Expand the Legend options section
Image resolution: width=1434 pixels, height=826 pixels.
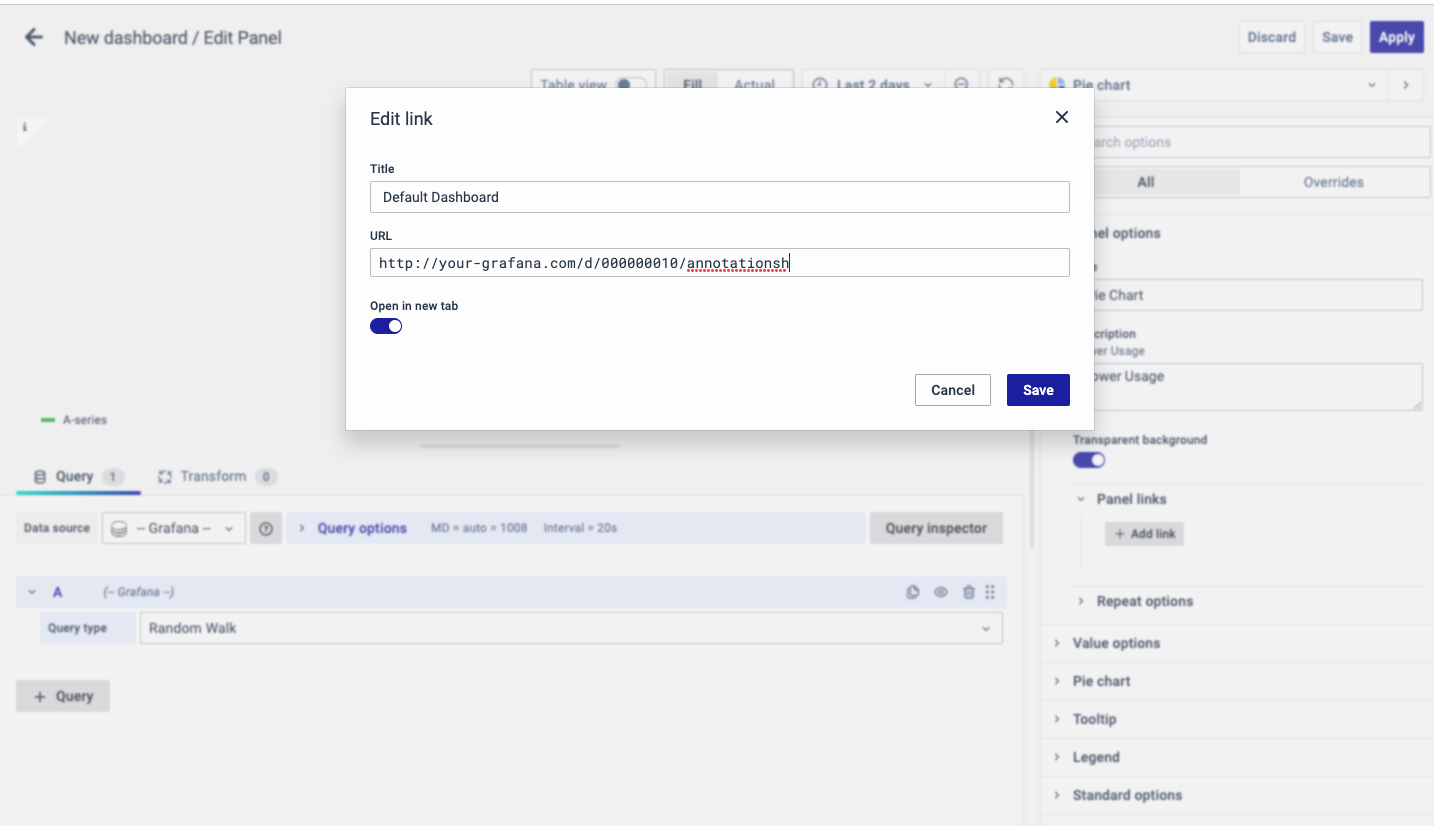click(x=1096, y=757)
